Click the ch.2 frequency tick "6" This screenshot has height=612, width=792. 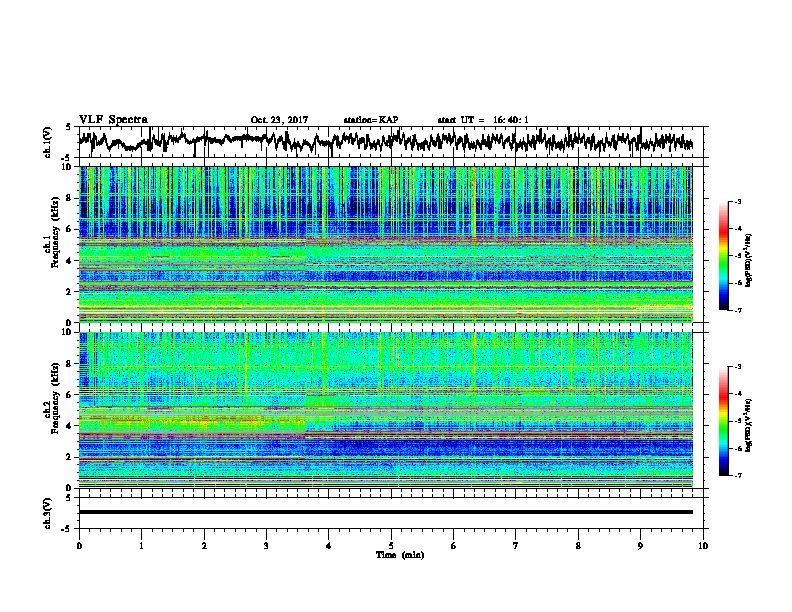(x=71, y=395)
